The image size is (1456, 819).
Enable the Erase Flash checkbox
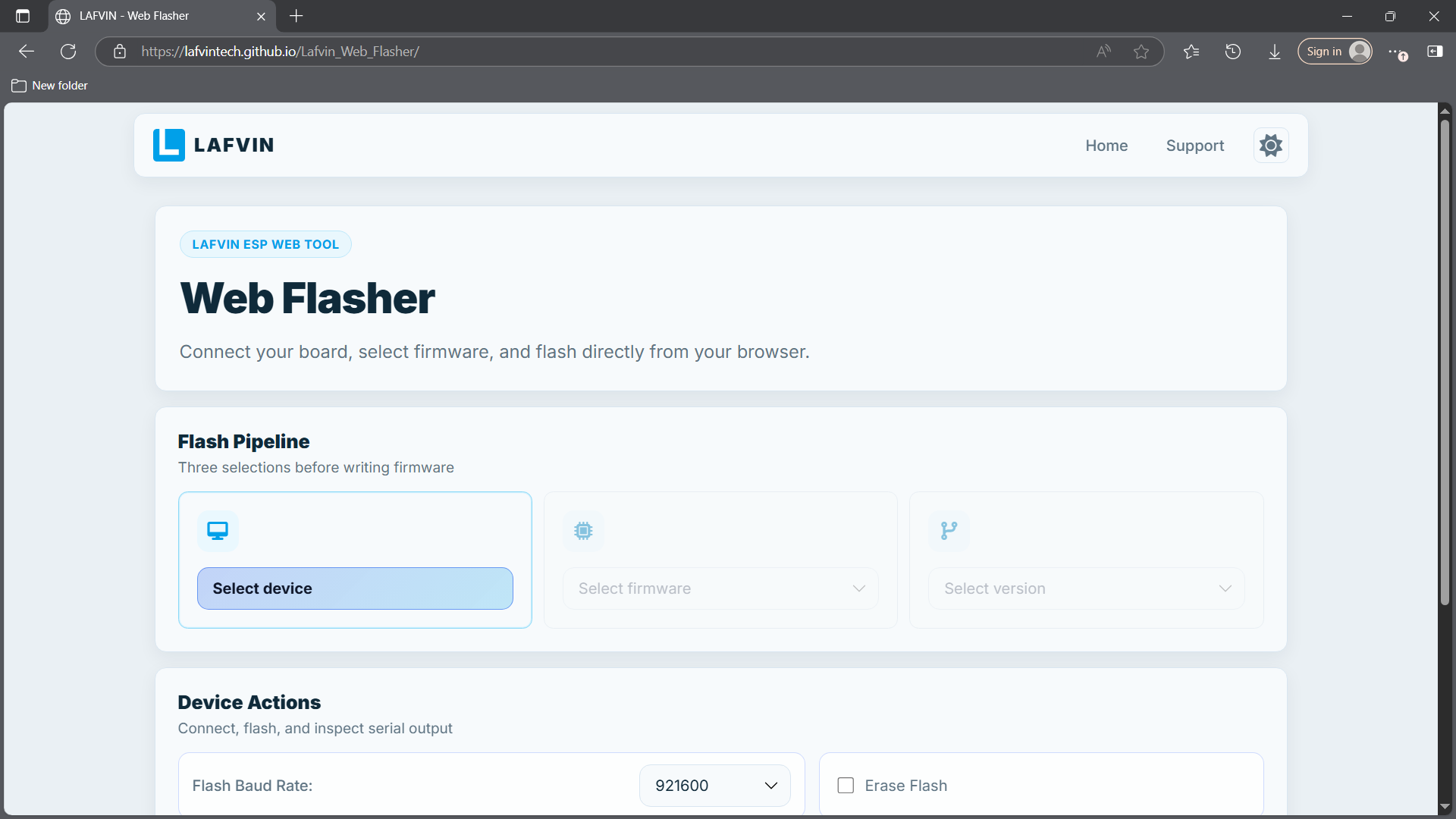[846, 786]
